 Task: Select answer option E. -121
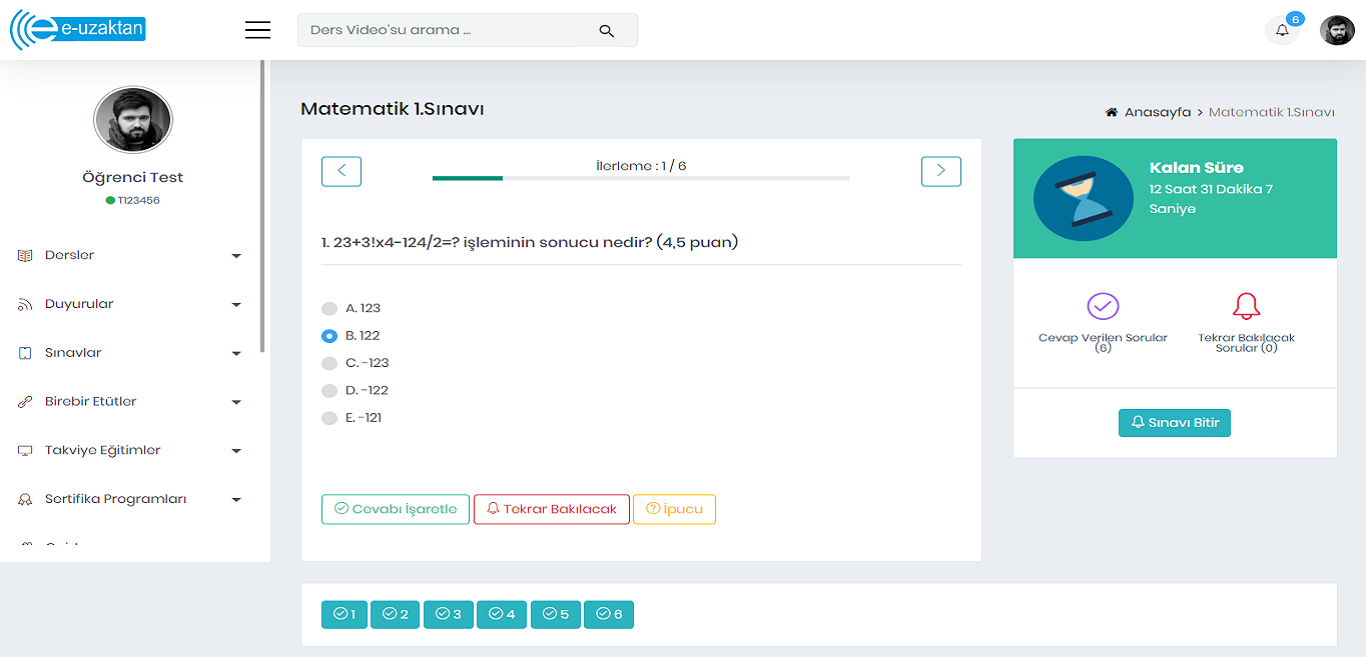(x=329, y=419)
